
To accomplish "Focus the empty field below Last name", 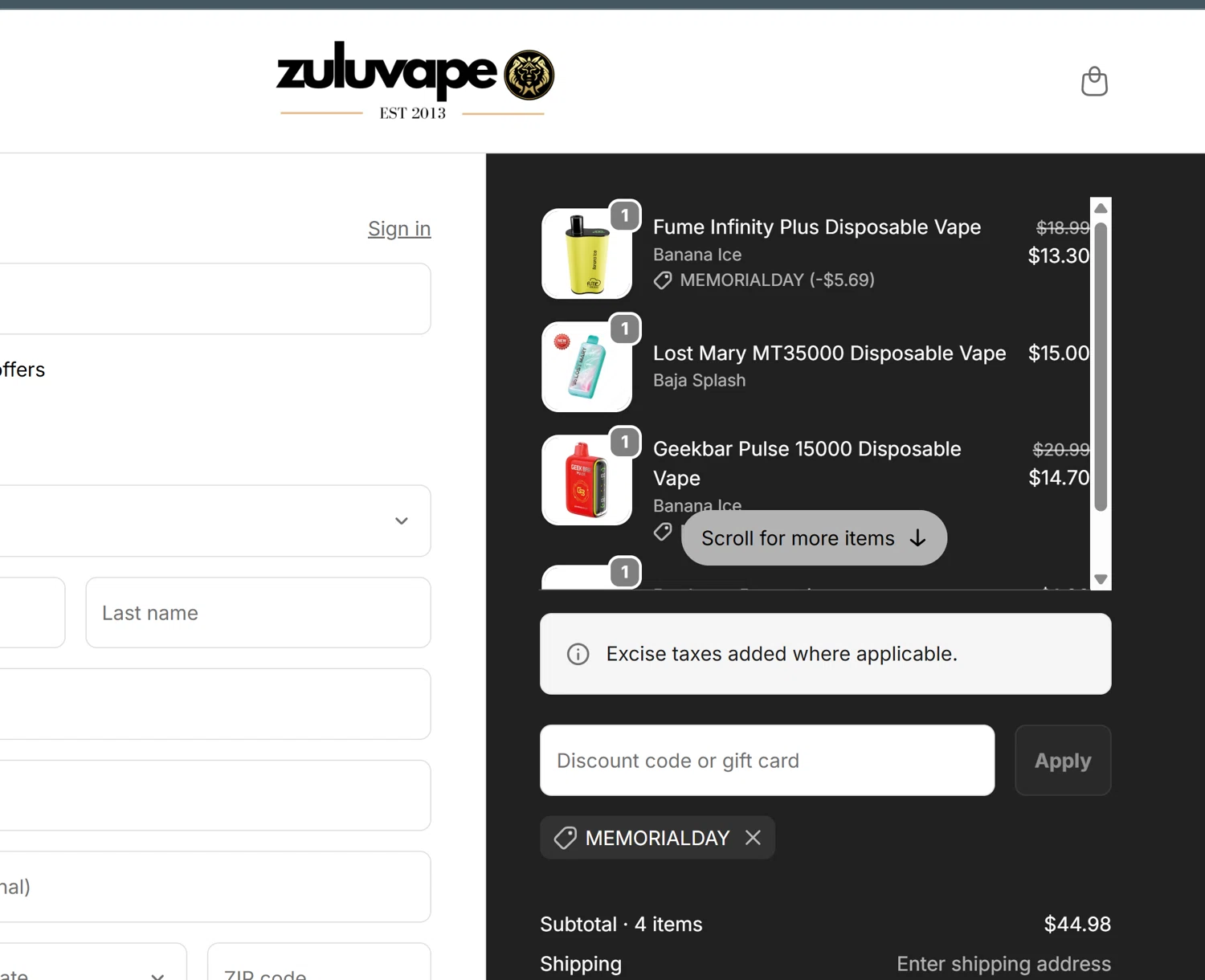I will 215,704.
